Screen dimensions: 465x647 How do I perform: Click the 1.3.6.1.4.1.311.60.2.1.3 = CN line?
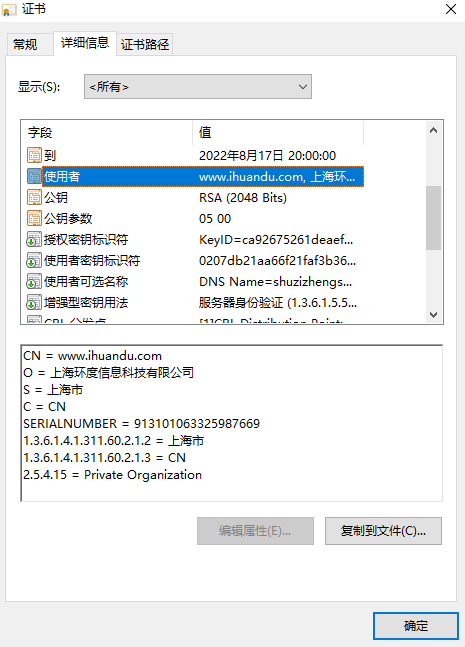(104, 457)
